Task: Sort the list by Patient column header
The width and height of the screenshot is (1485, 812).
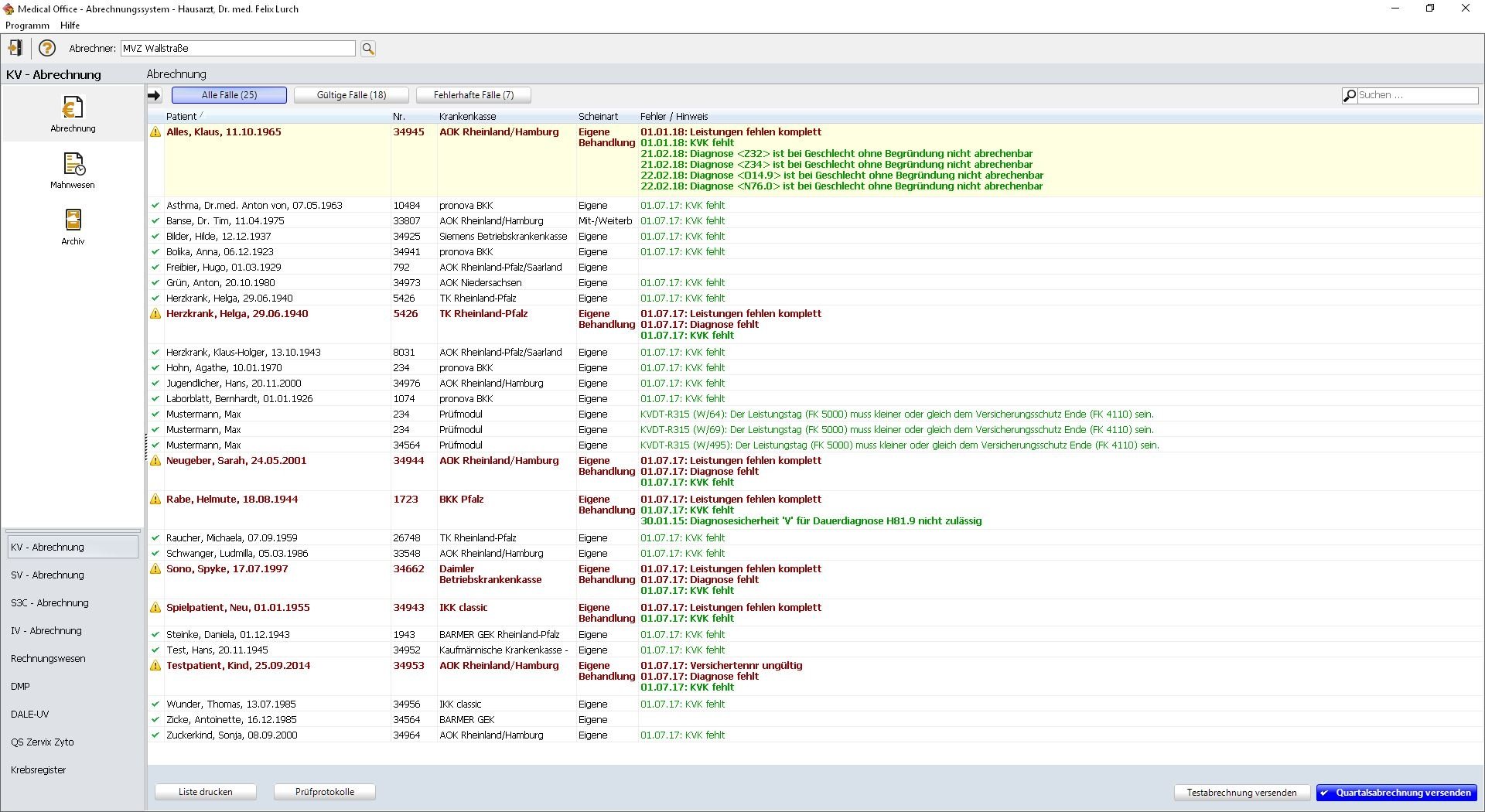Action: 182,116
